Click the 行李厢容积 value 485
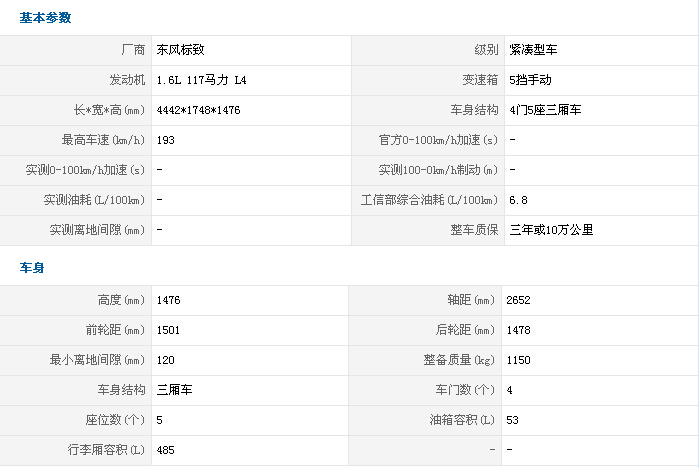Screen dimensions: 700x468 coord(166,450)
